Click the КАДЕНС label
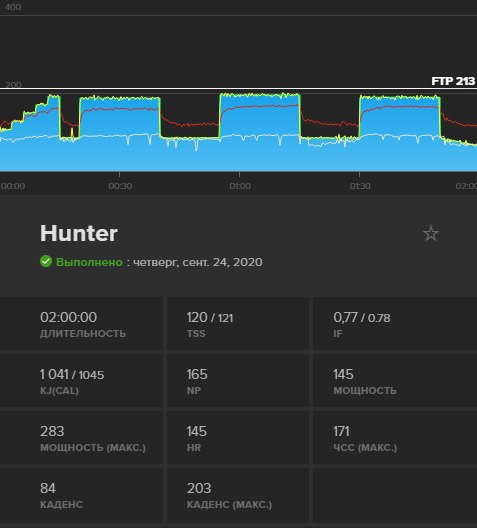This screenshot has height=528, width=477. point(62,505)
